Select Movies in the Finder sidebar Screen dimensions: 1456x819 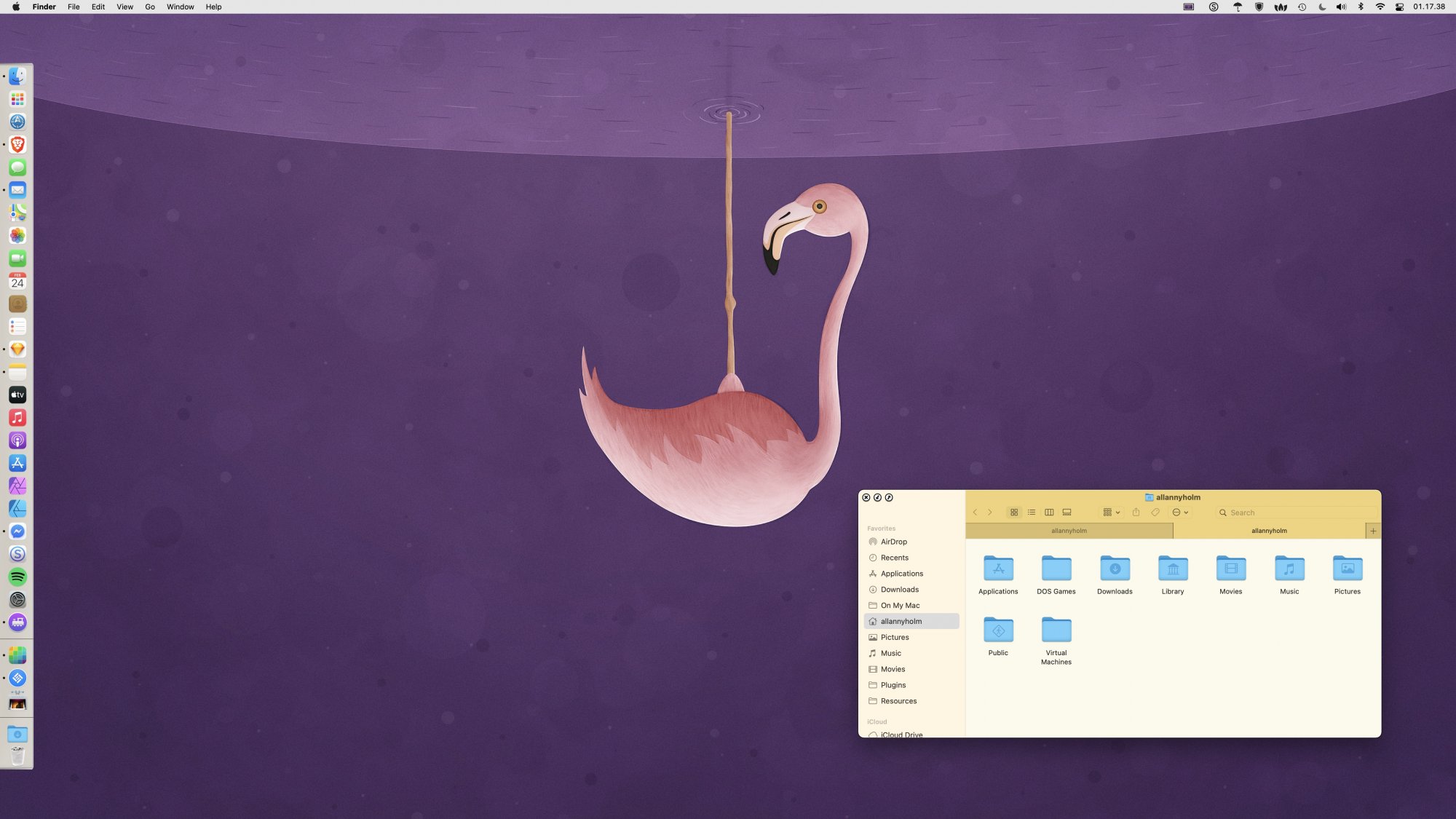click(911, 670)
